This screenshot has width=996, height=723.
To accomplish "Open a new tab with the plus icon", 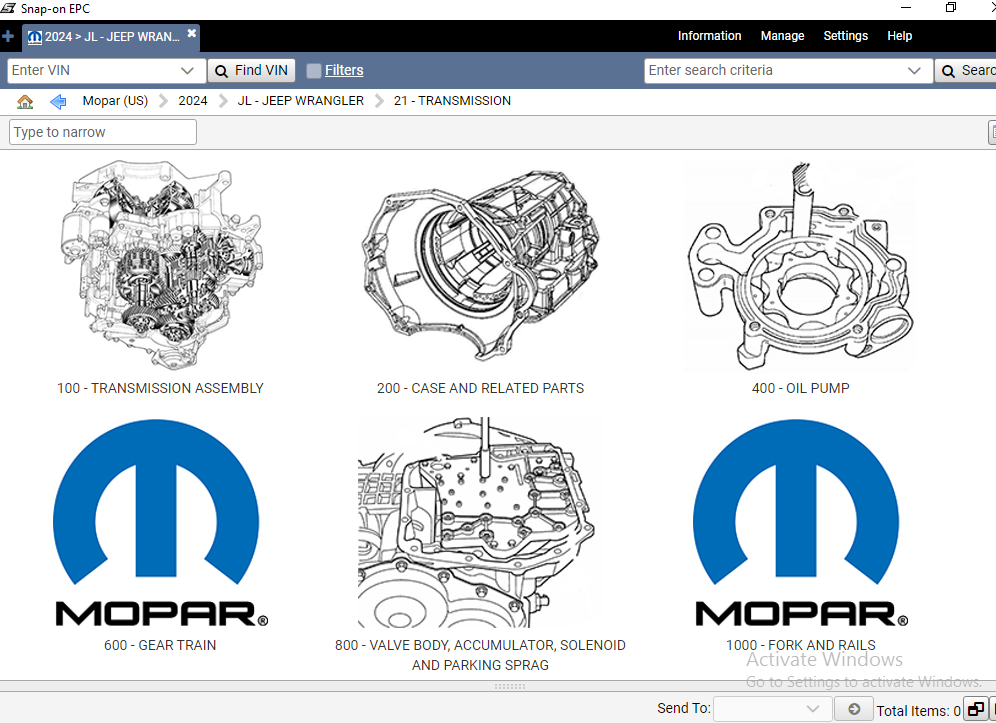I will (x=9, y=36).
